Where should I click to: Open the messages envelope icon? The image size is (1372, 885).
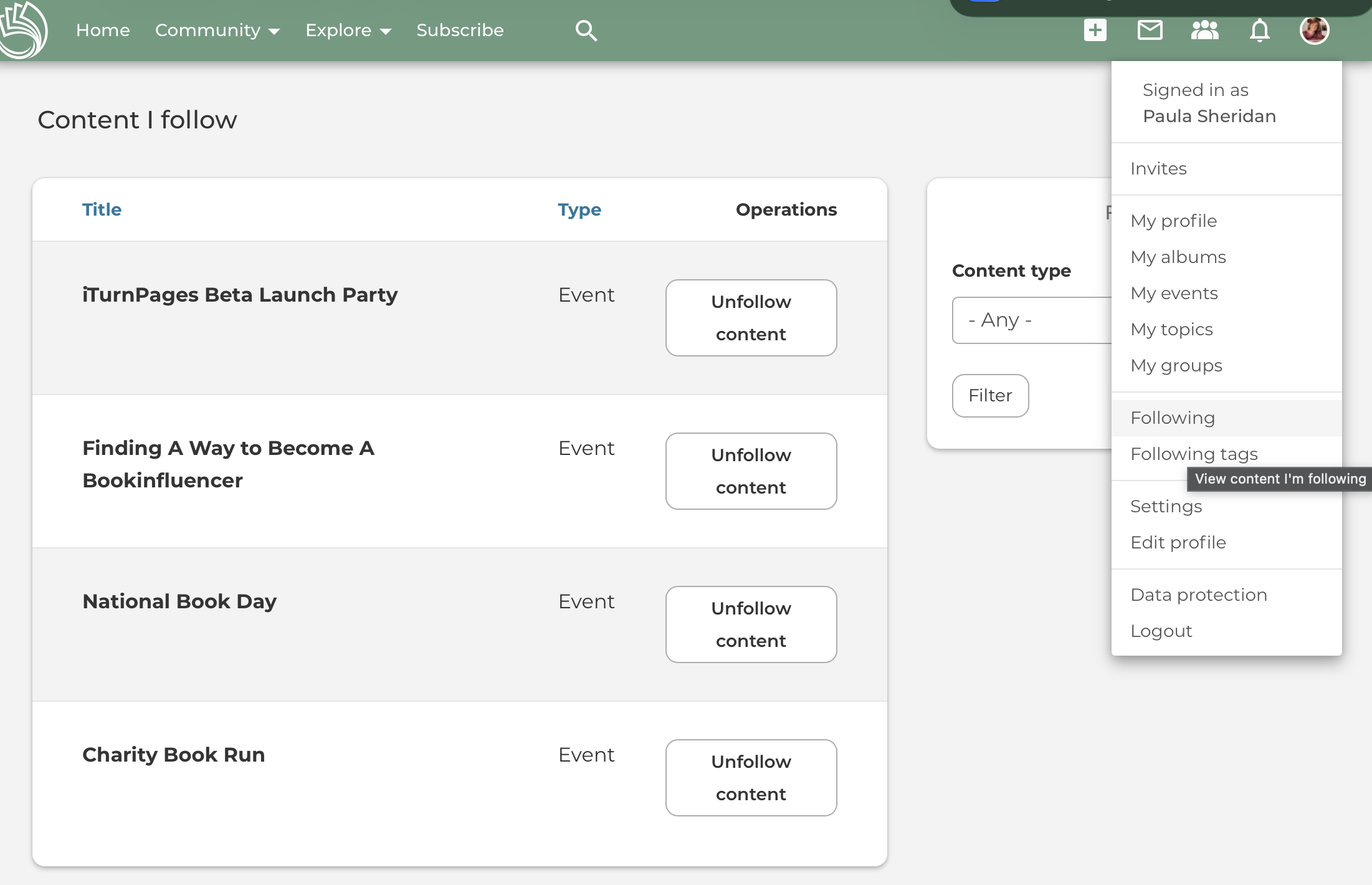coord(1150,30)
